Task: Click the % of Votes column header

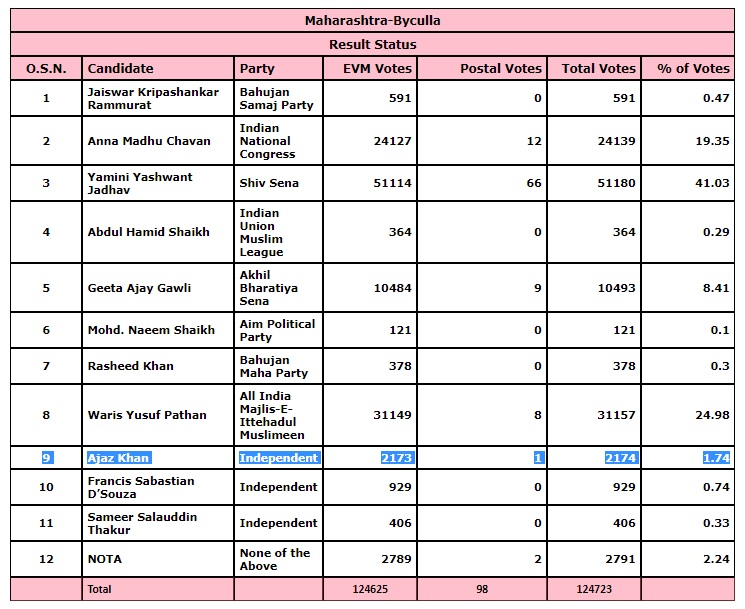Action: click(693, 69)
